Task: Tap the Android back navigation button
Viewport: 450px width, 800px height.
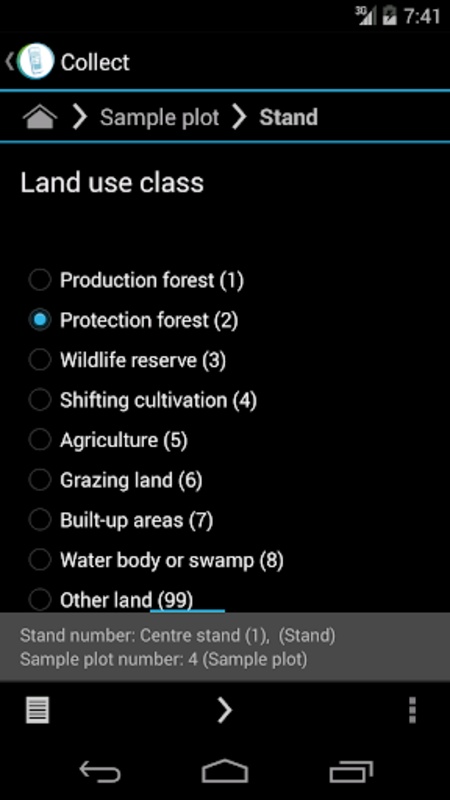Action: click(100, 771)
